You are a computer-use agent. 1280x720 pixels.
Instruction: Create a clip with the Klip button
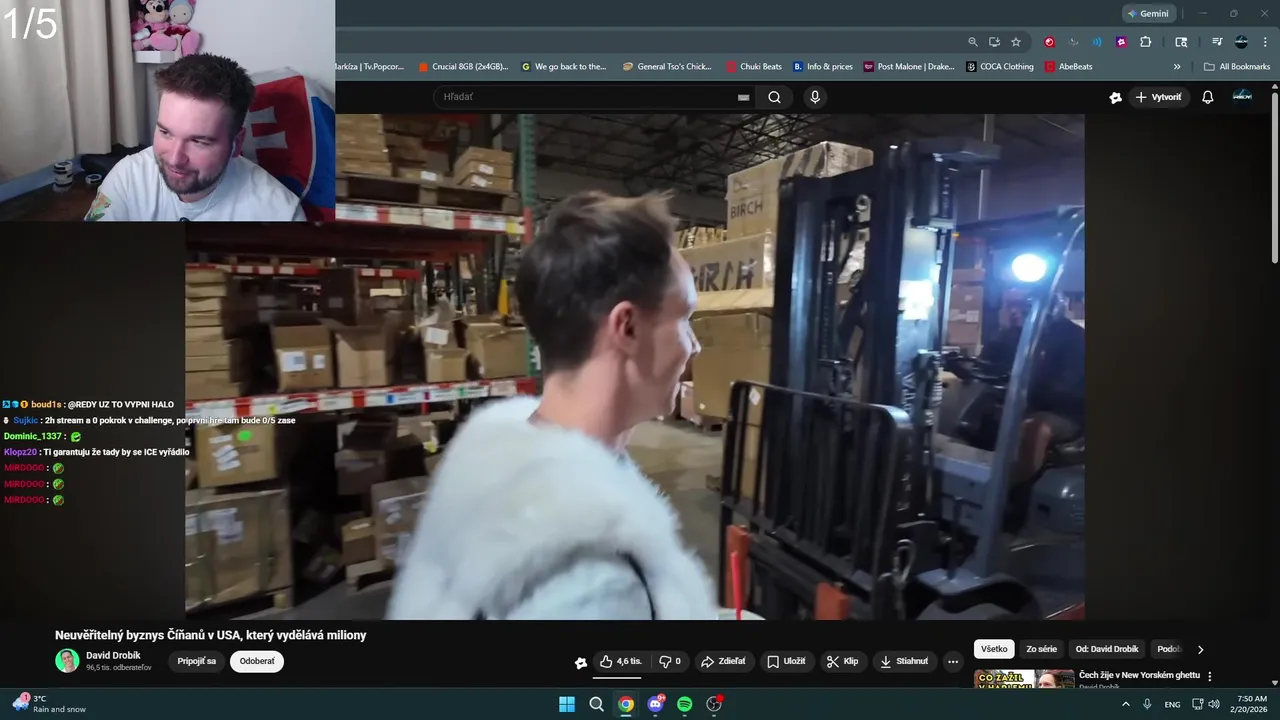[x=842, y=661]
